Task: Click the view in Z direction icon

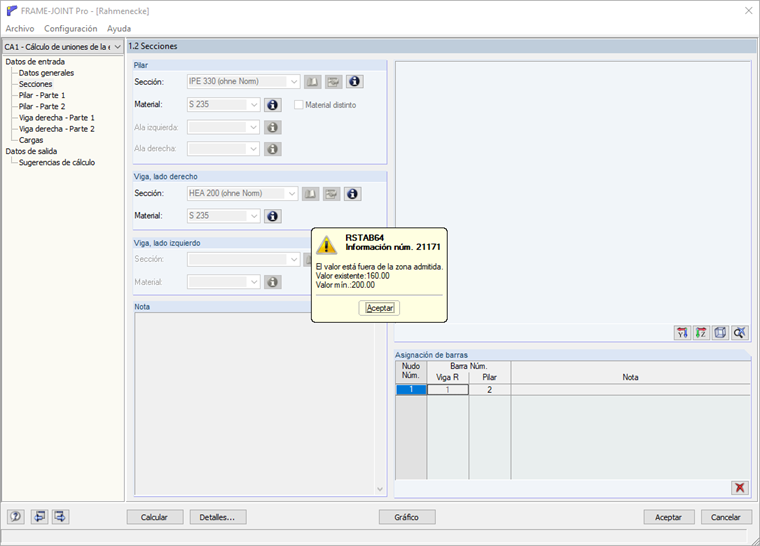Action: (x=701, y=333)
